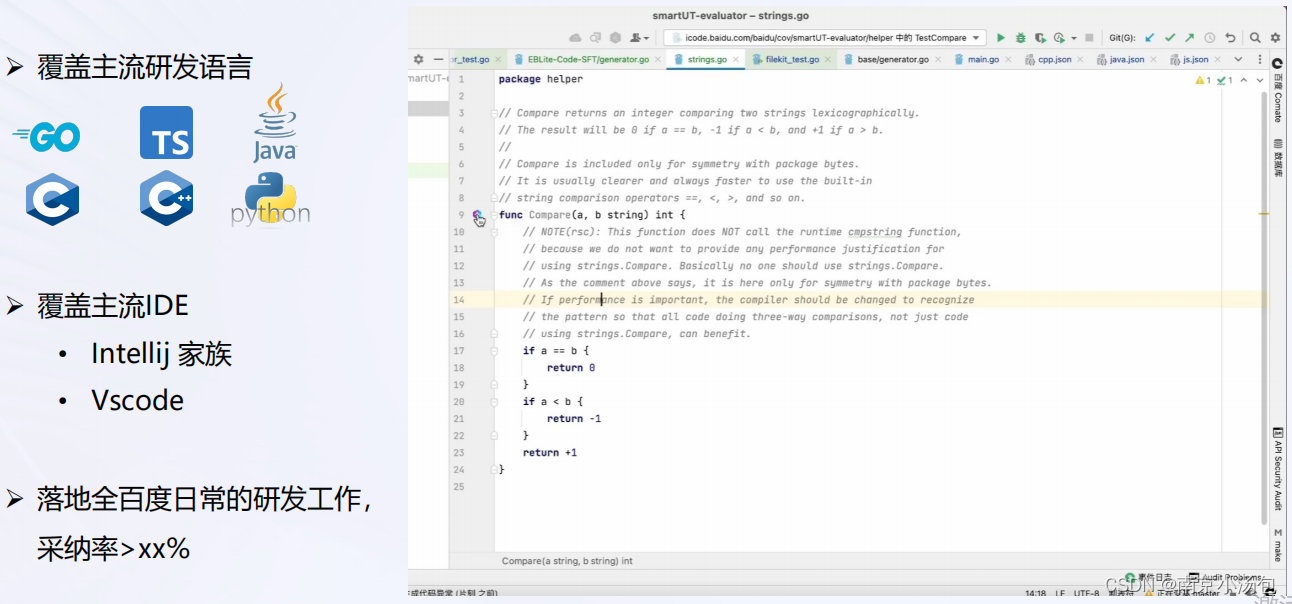Select js.json tab
Image resolution: width=1292 pixels, height=604 pixels.
[x=1196, y=60]
